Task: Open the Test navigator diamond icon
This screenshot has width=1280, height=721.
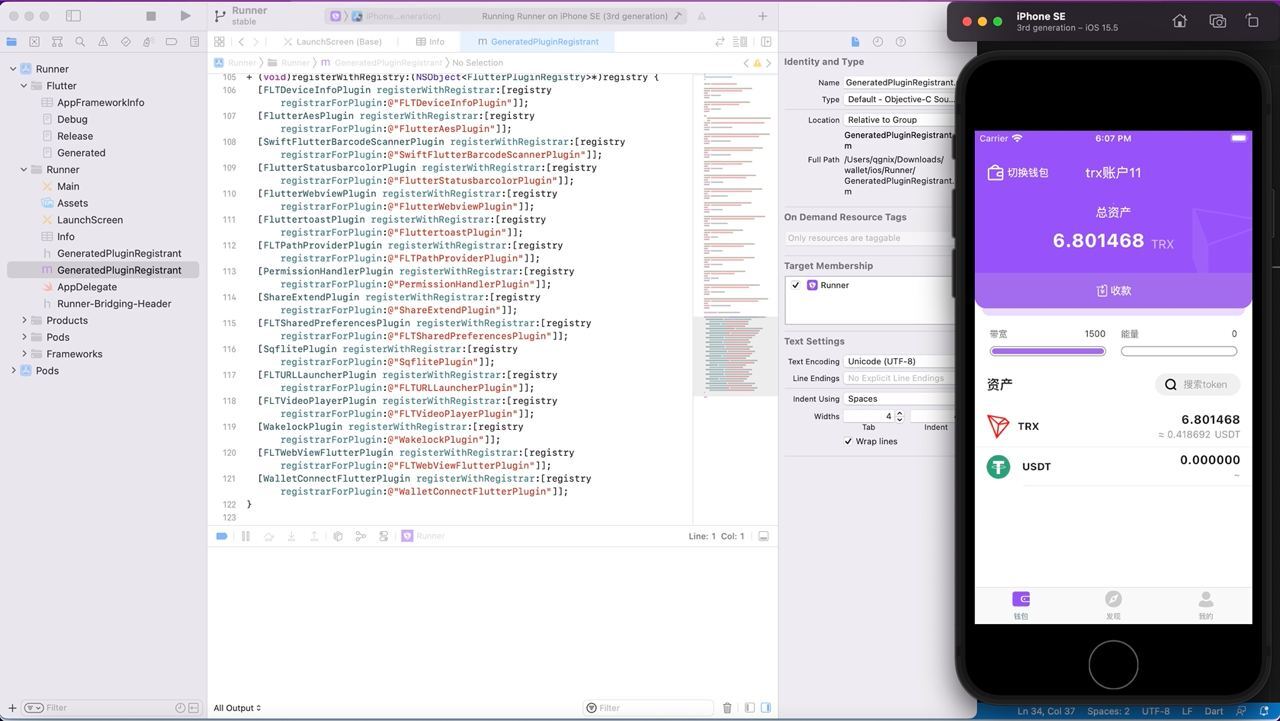Action: tap(125, 42)
